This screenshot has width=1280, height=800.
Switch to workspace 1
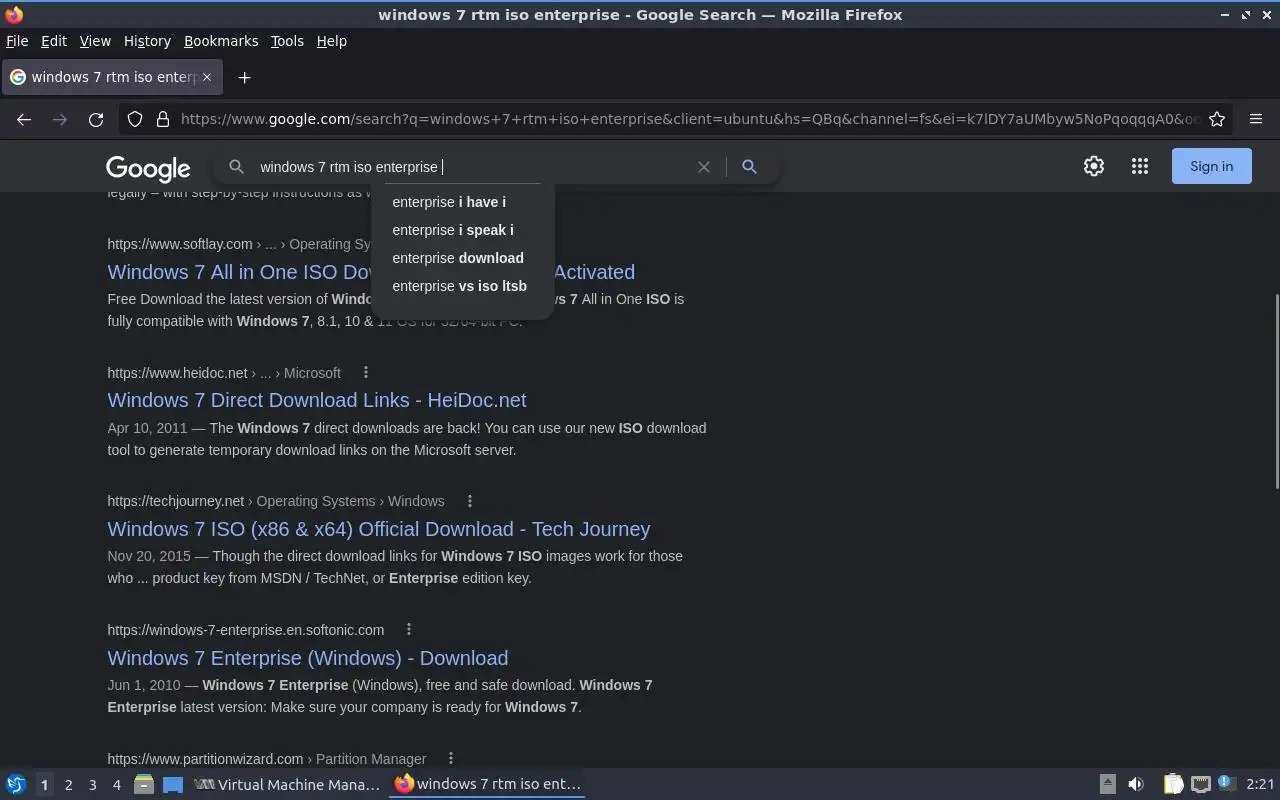(x=44, y=785)
